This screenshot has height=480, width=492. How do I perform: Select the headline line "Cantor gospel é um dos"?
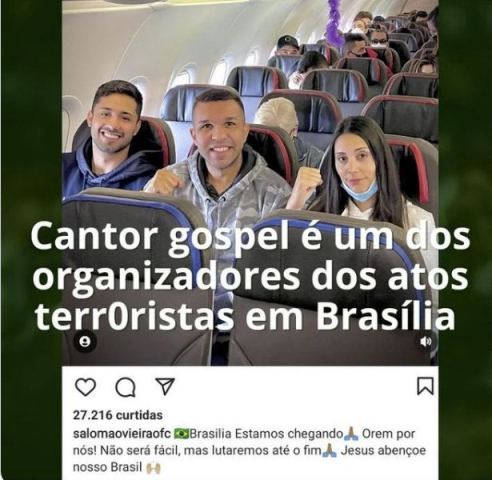point(251,238)
